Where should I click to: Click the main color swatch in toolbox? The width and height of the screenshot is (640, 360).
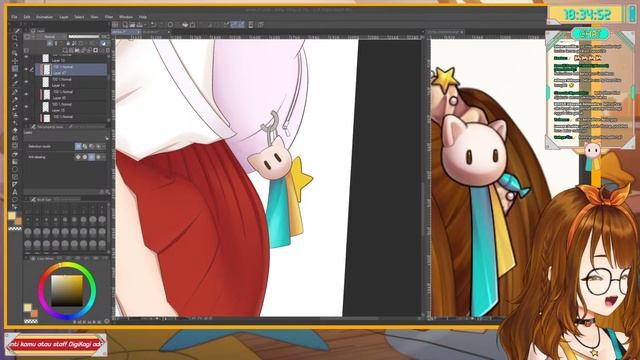pos(12,216)
